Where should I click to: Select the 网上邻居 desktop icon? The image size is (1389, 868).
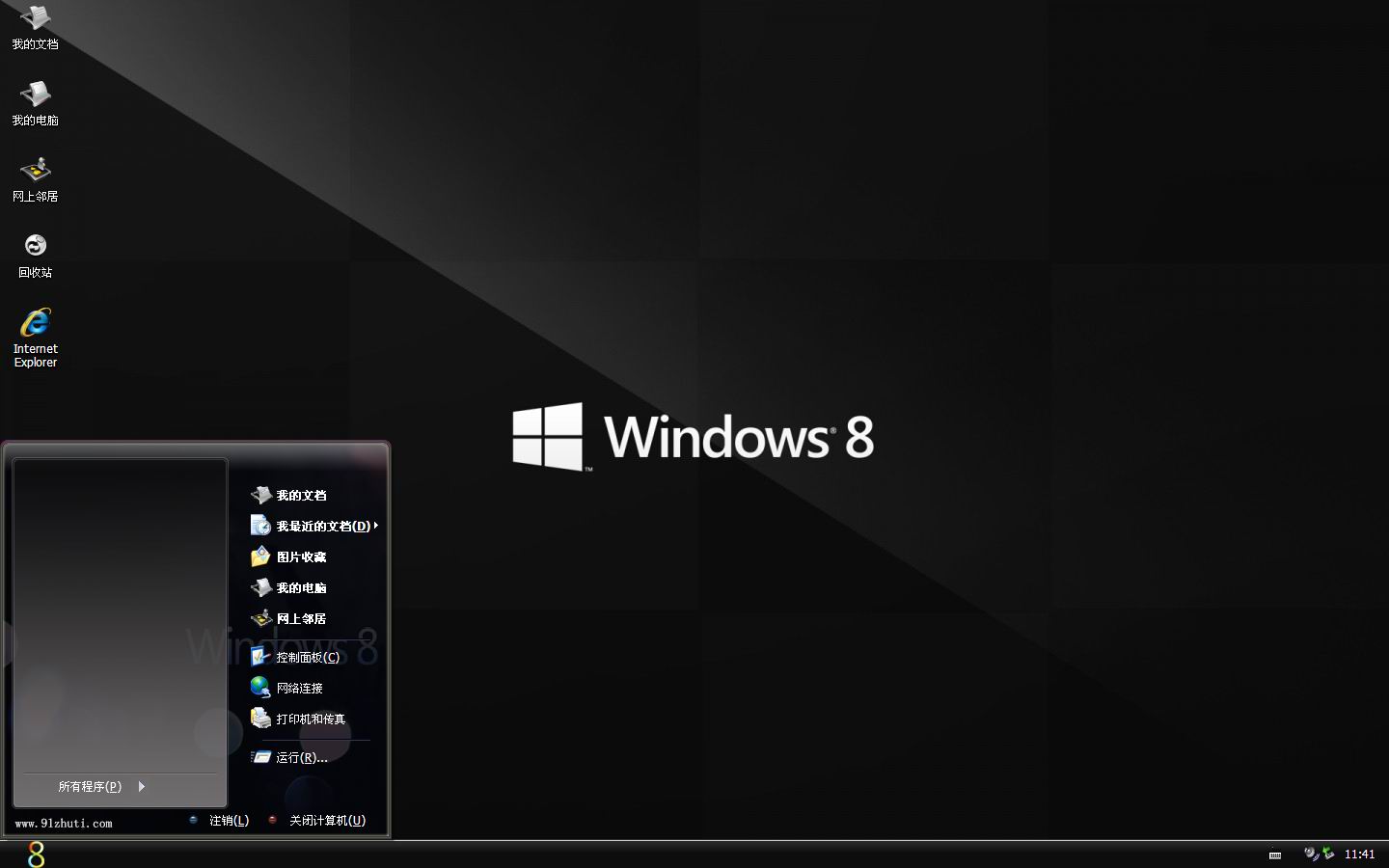(x=35, y=179)
